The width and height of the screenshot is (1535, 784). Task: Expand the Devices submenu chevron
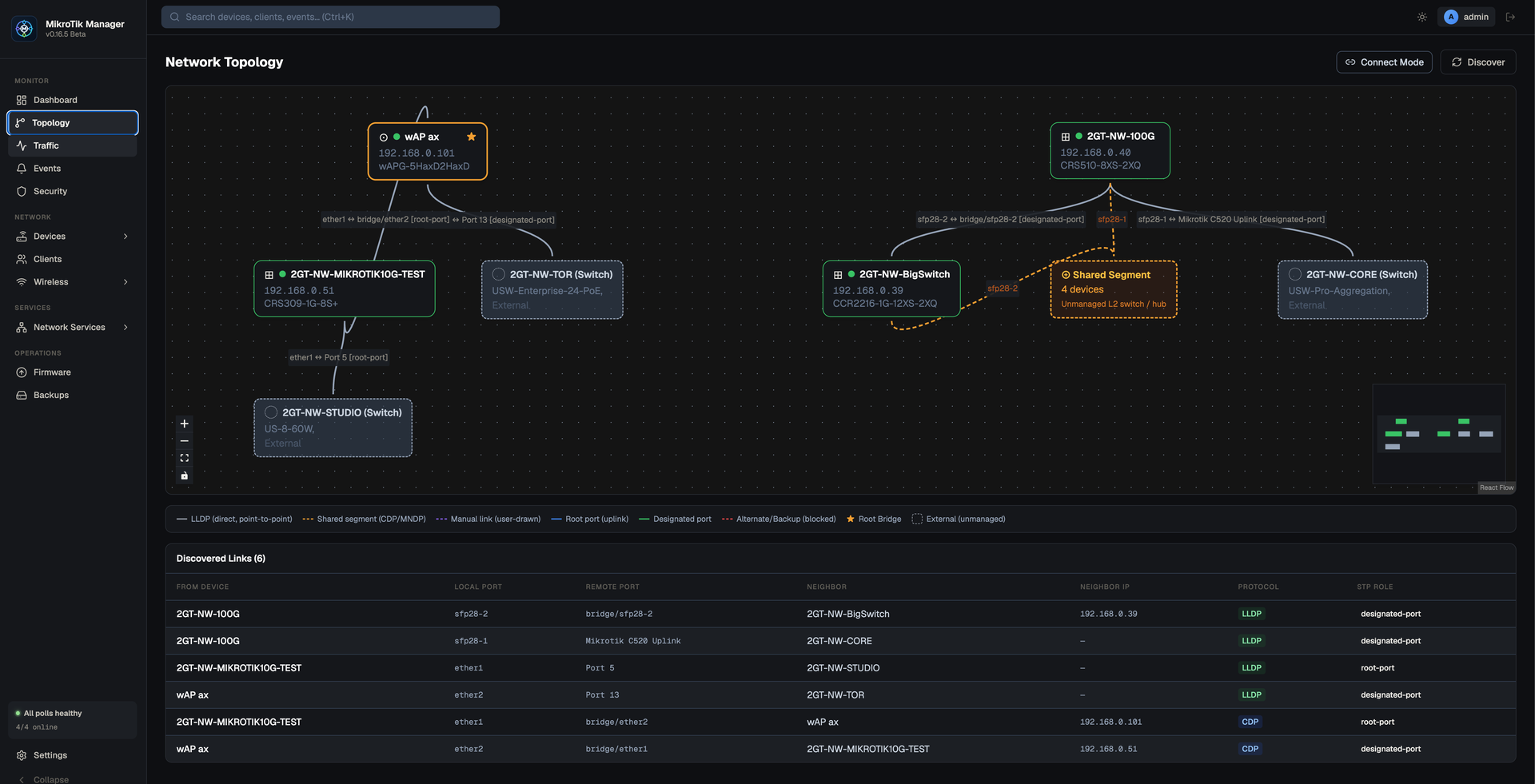[126, 237]
